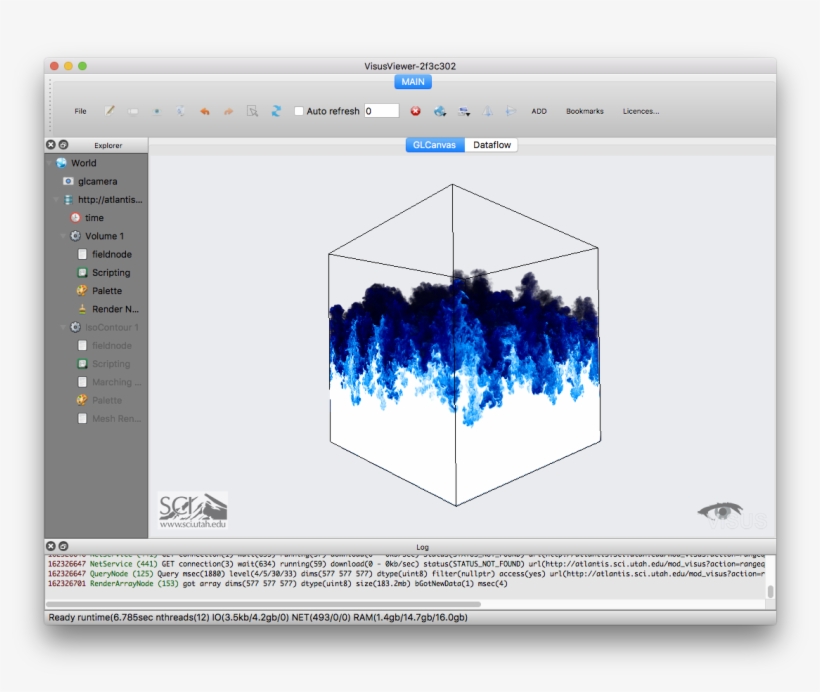820x692 pixels.
Task: Click the undo arrow in toolbar
Action: click(205, 111)
